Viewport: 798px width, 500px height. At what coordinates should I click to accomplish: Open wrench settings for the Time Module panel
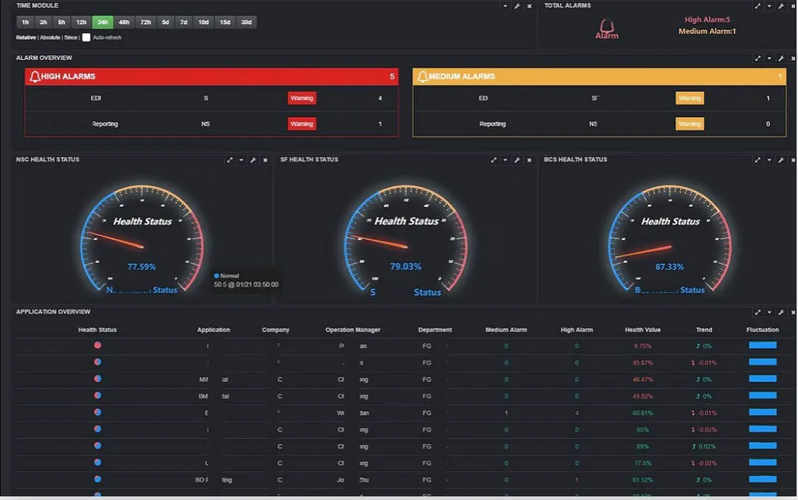[x=517, y=6]
